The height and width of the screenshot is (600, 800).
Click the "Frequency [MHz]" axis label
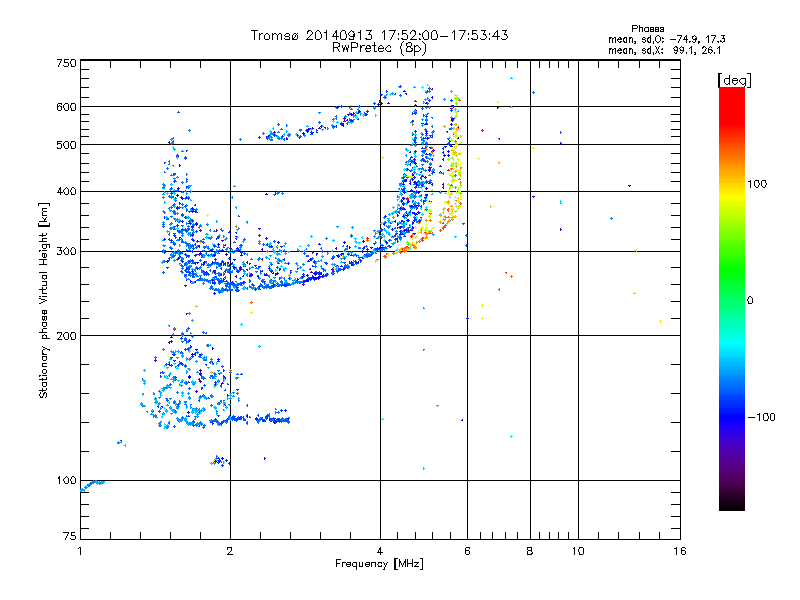[379, 564]
